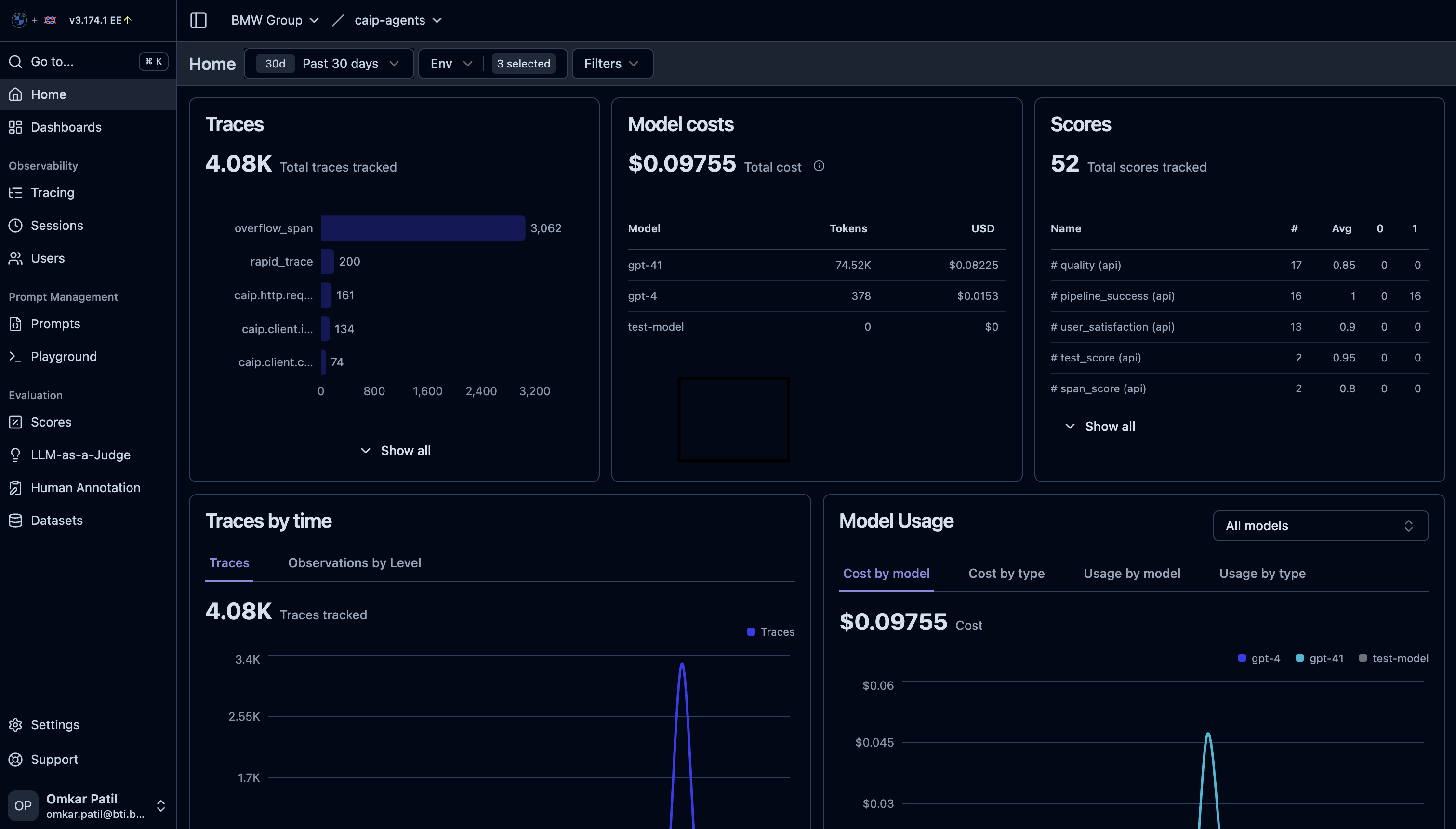Click the # test_score (api) row
This screenshot has height=829, width=1456.
1239,358
